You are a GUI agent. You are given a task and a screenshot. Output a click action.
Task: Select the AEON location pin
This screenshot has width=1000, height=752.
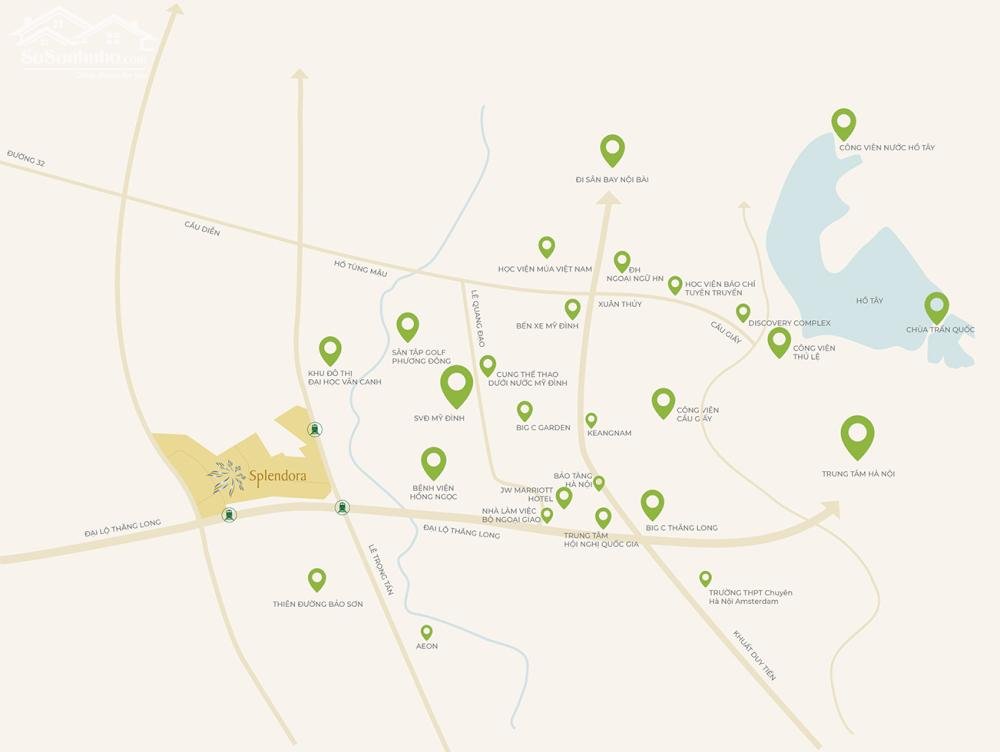point(427,633)
